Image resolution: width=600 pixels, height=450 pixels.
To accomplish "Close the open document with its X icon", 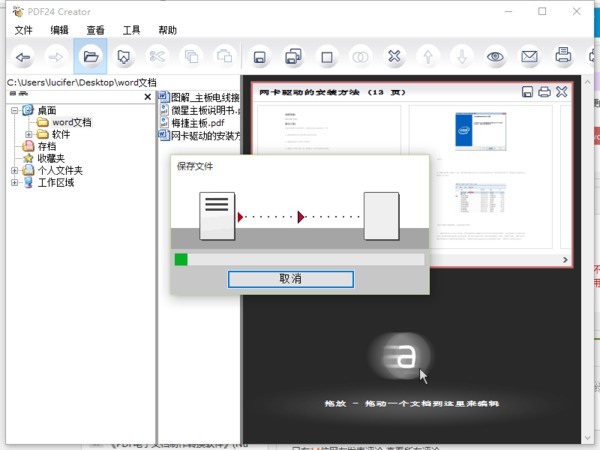I will point(562,92).
